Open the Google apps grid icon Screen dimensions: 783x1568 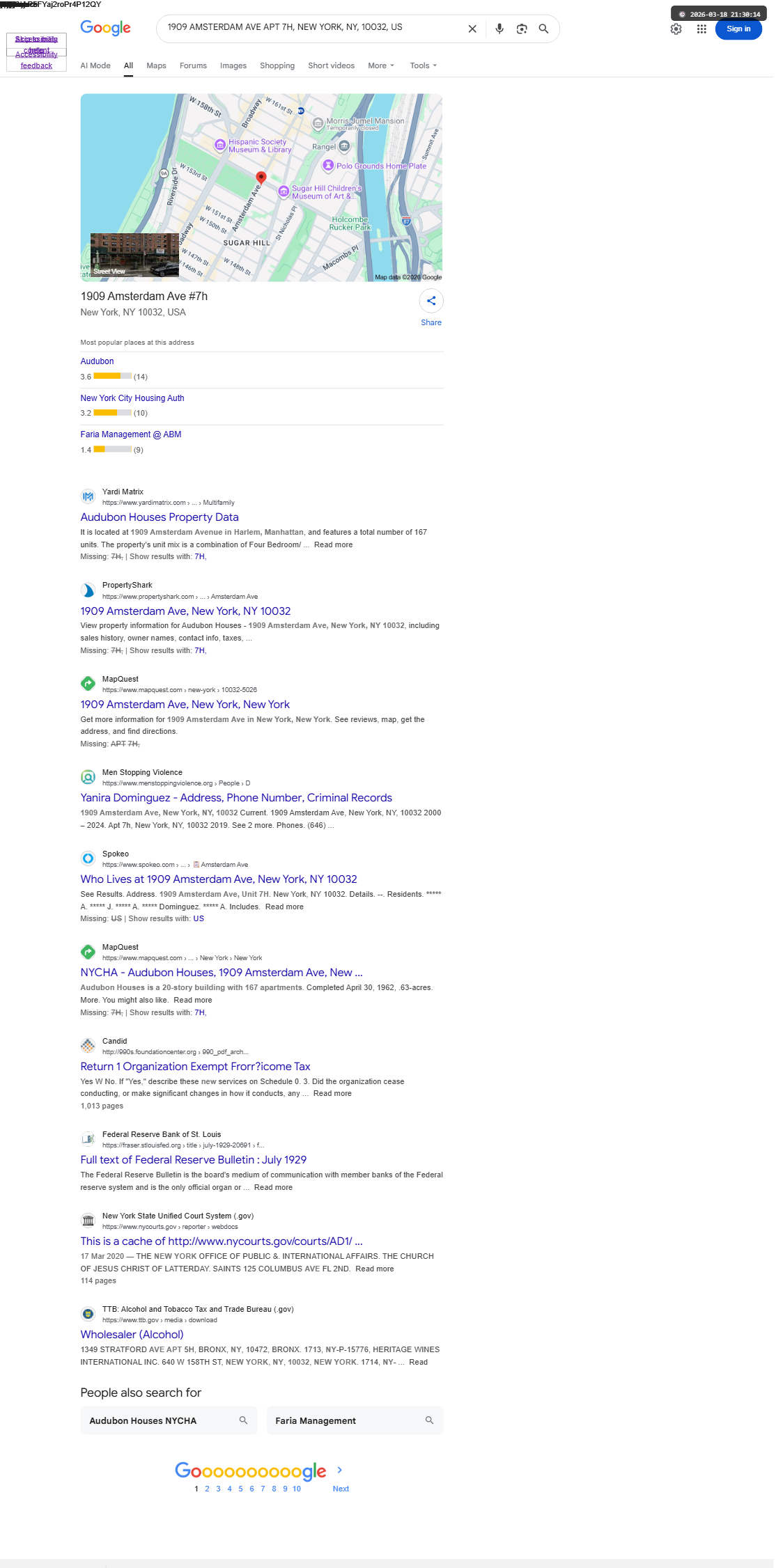click(x=701, y=29)
